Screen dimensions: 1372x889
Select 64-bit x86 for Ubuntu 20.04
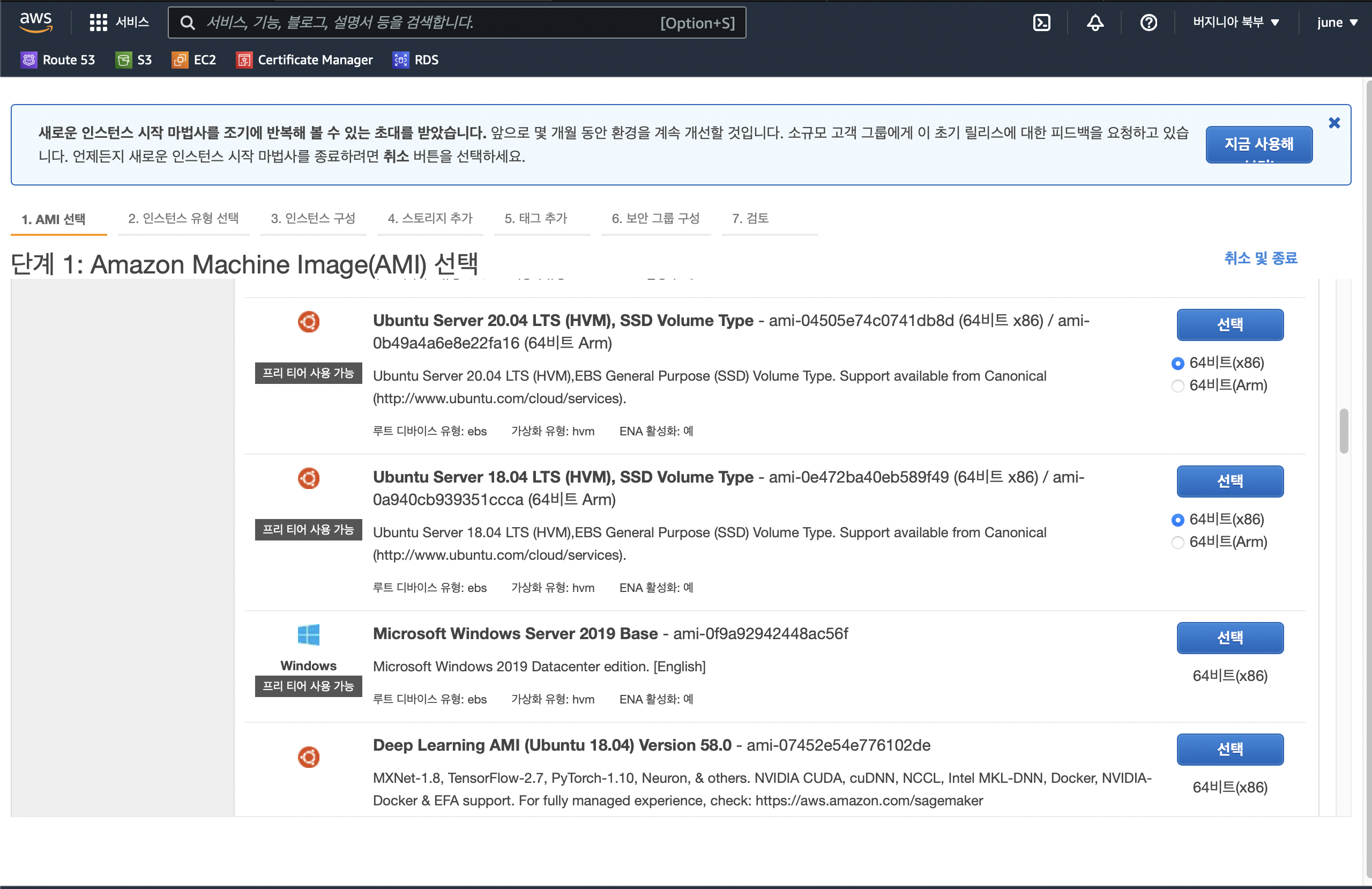pos(1178,364)
